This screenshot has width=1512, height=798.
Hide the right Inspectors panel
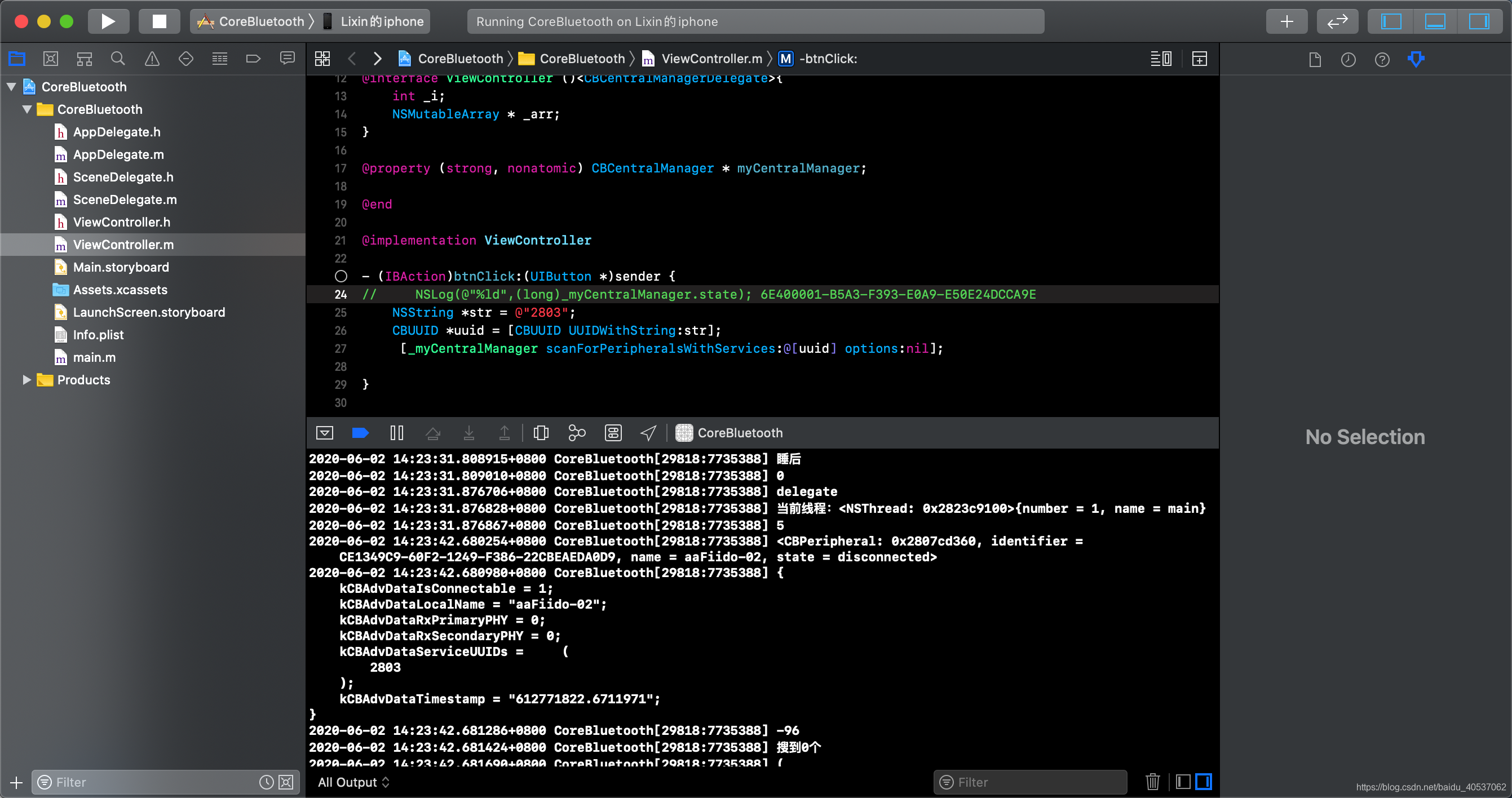pyautogui.click(x=1479, y=22)
